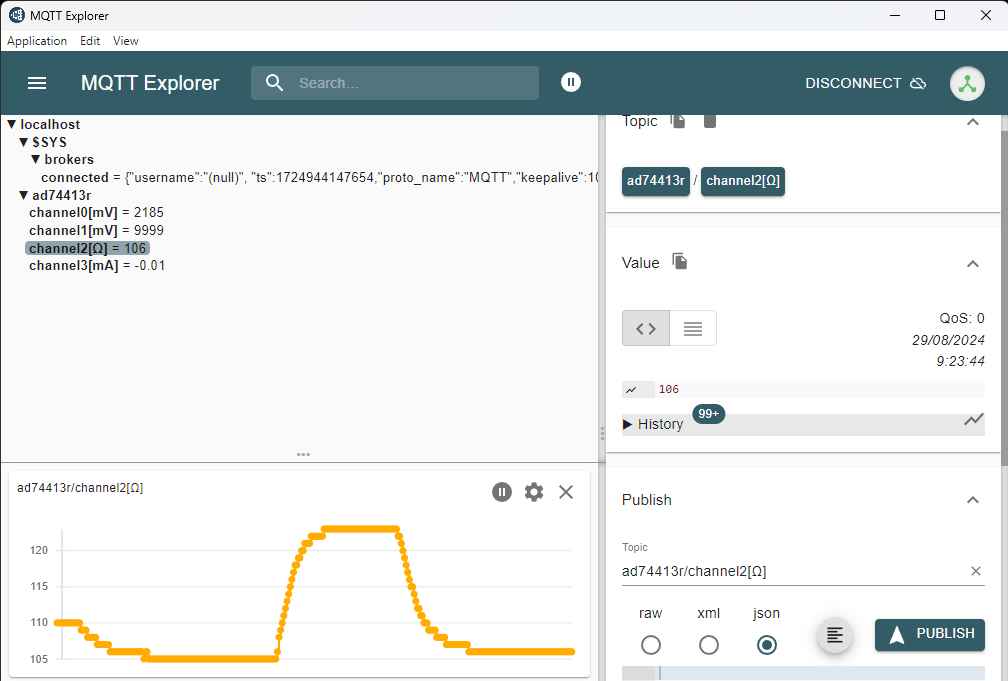Click the channel2[Ω] topic breadcrumb chip
The width and height of the screenshot is (1008, 681).
pos(742,181)
